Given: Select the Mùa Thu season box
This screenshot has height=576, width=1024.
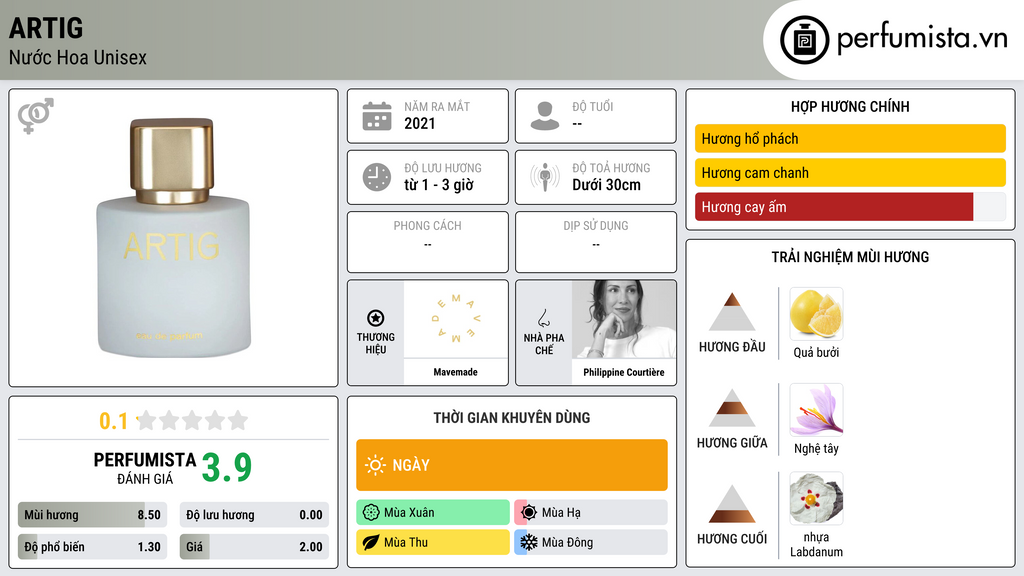Looking at the screenshot, I should point(433,542).
